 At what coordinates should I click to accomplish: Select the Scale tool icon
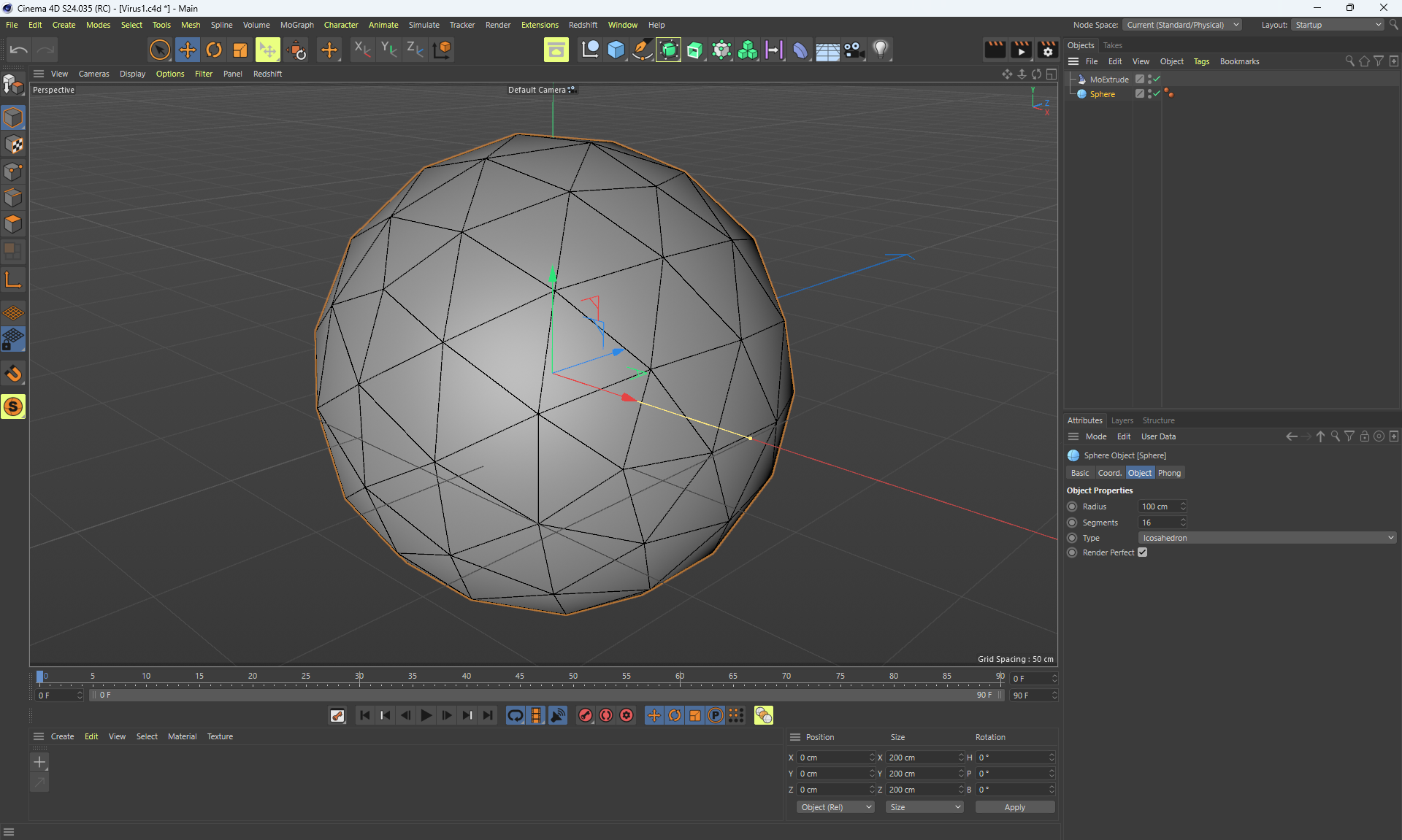tap(240, 50)
